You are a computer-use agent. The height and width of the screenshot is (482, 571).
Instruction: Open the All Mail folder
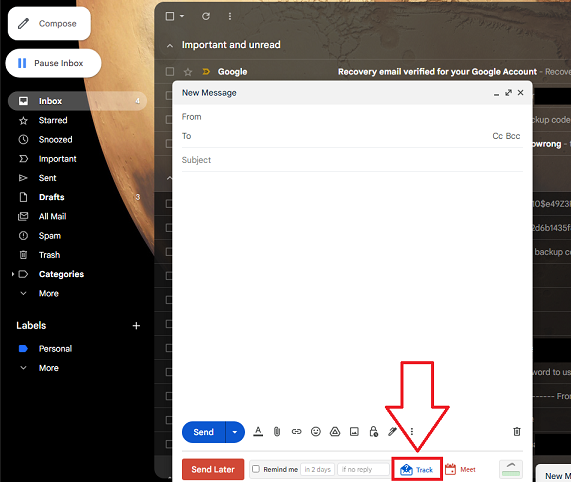(52, 217)
